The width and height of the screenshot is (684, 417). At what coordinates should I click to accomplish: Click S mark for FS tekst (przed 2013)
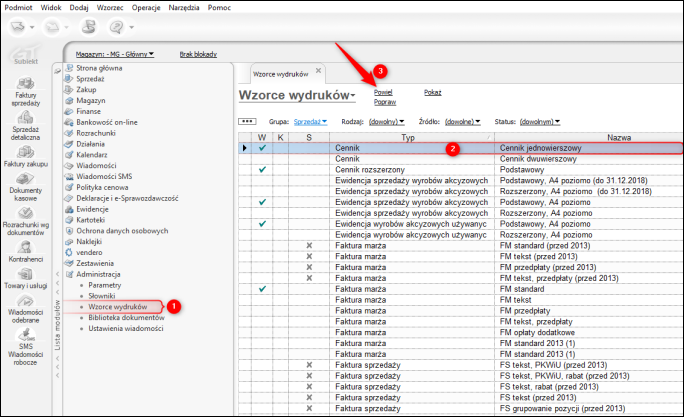(x=309, y=397)
